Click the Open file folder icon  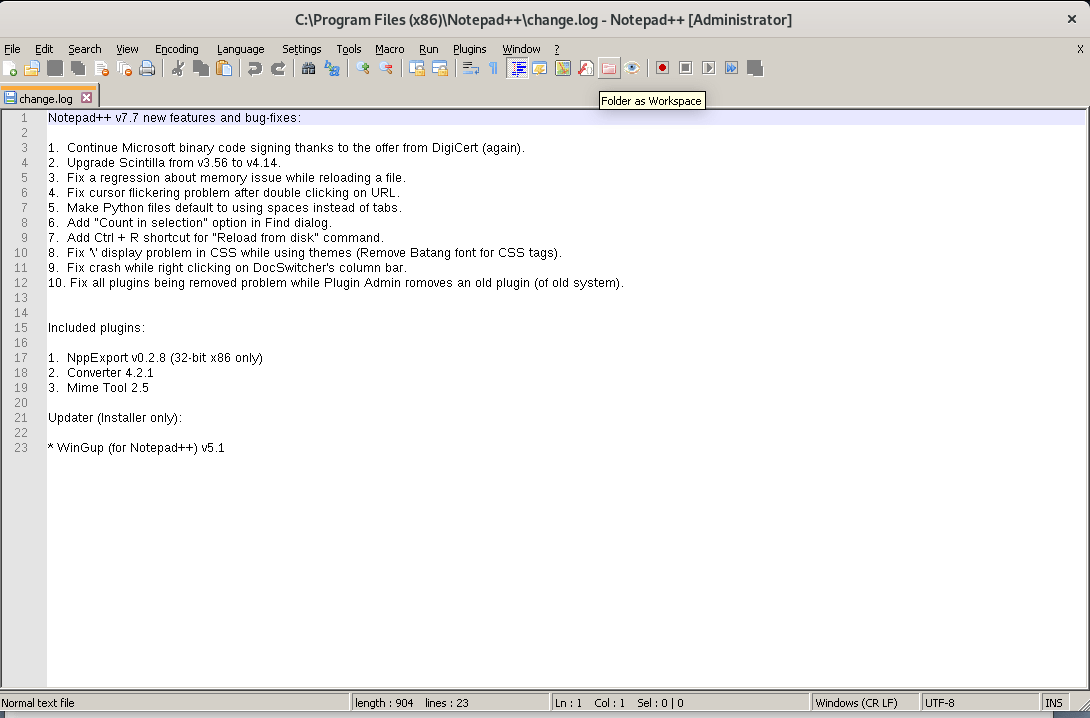coord(32,68)
